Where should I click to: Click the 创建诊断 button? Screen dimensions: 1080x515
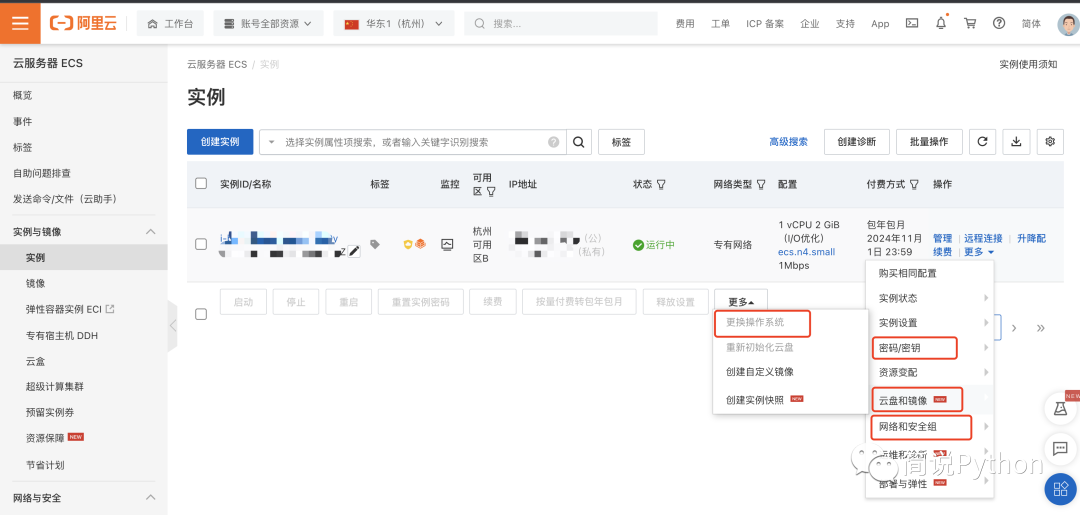[x=857, y=142]
